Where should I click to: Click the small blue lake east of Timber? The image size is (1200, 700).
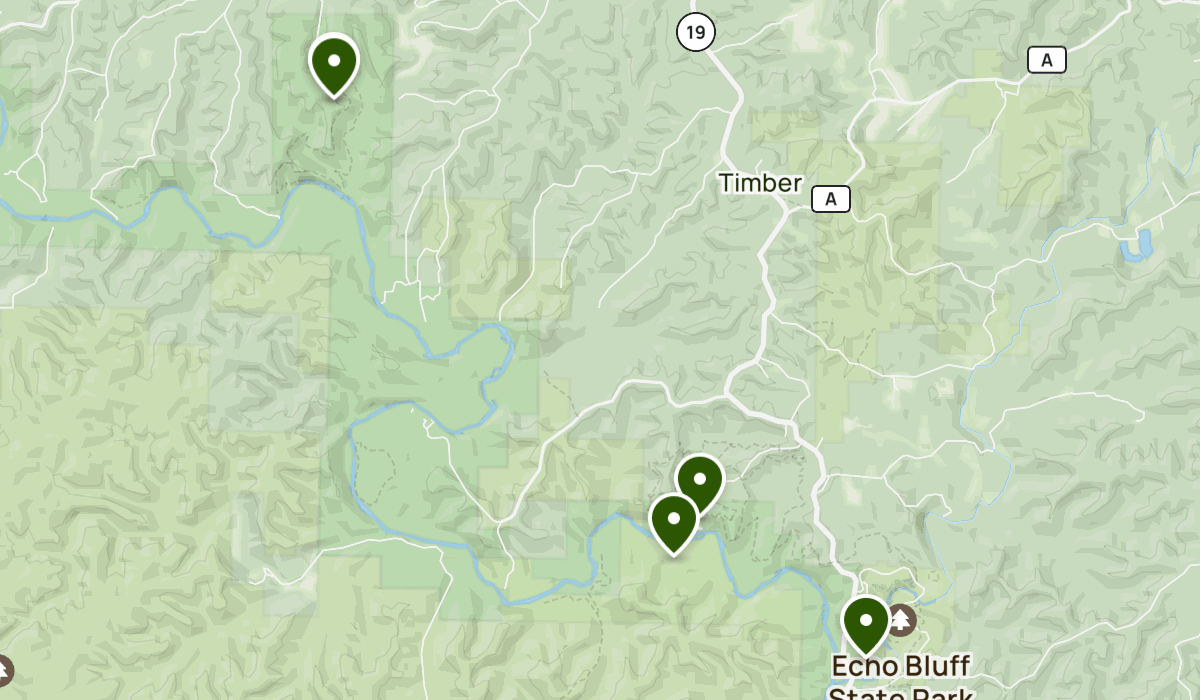(x=1138, y=245)
